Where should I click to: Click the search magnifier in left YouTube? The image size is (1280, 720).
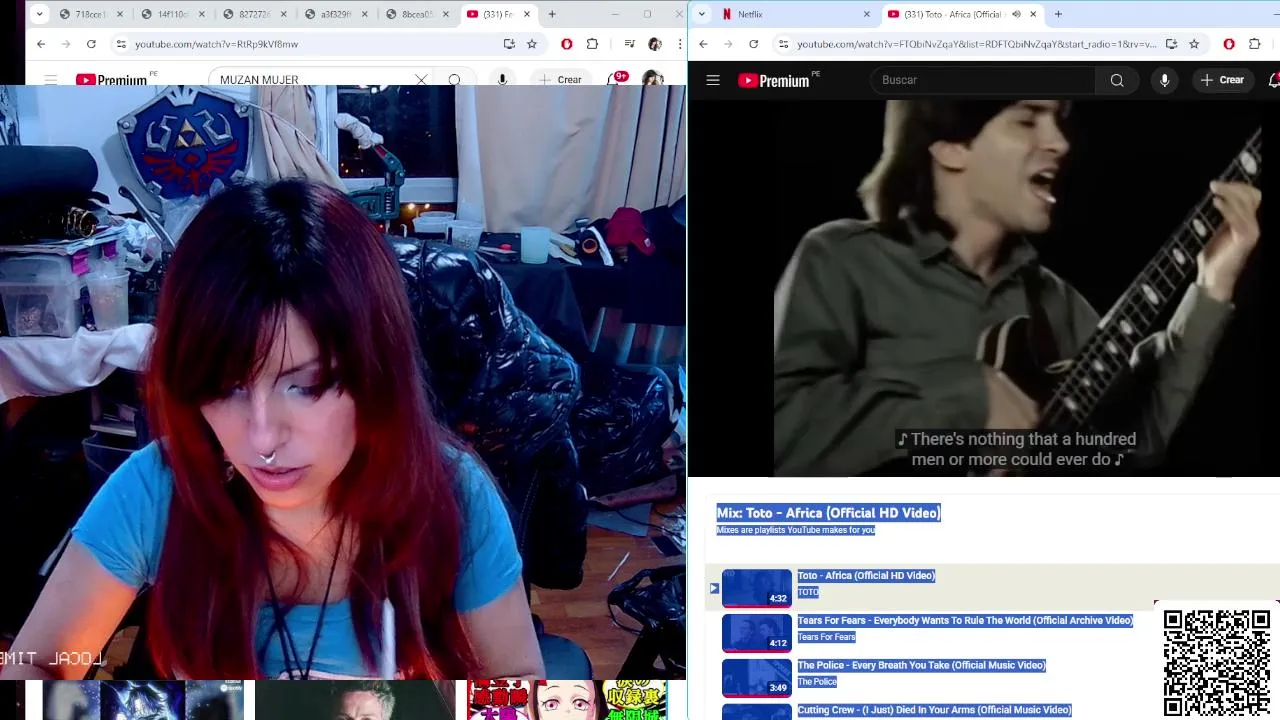pyautogui.click(x=454, y=80)
